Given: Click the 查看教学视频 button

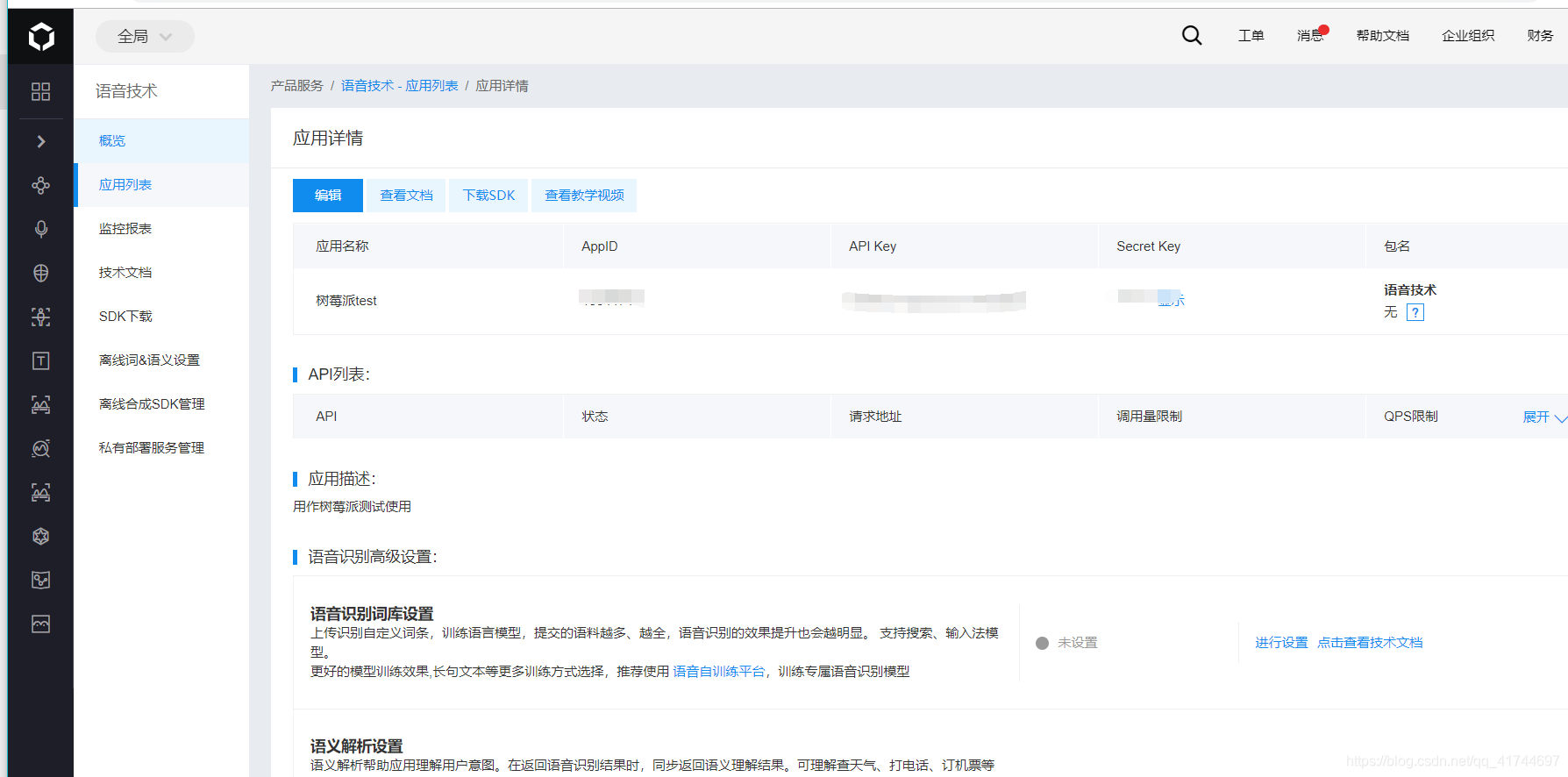Looking at the screenshot, I should pyautogui.click(x=584, y=196).
